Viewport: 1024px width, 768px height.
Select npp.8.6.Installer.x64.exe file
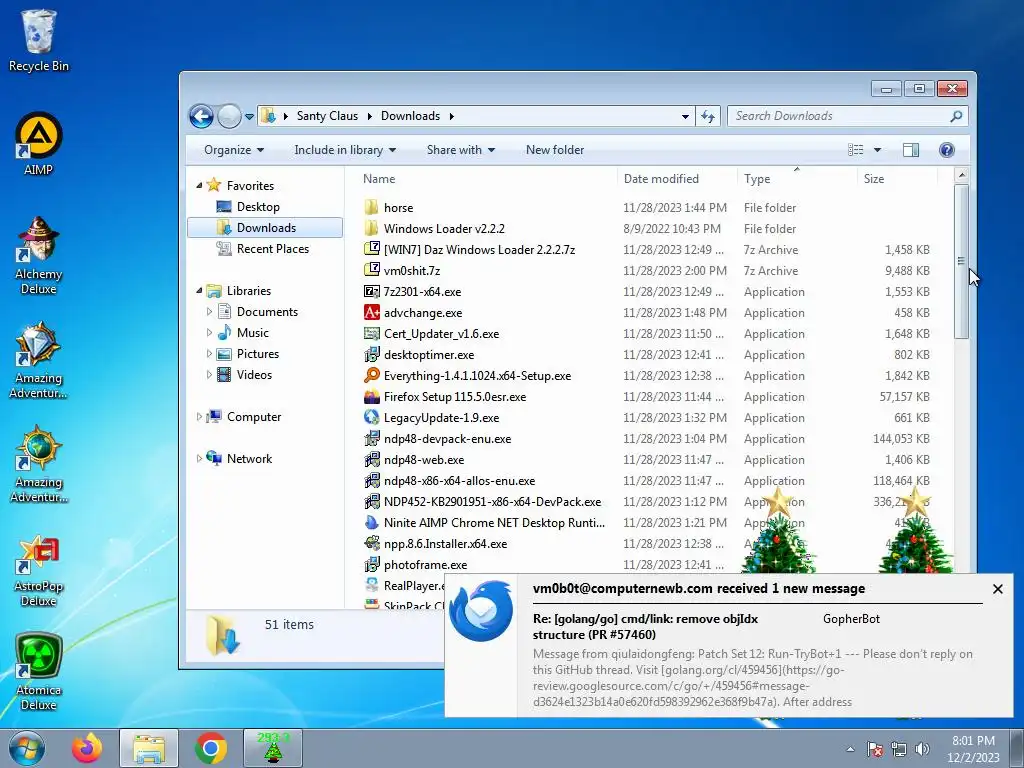point(436,543)
